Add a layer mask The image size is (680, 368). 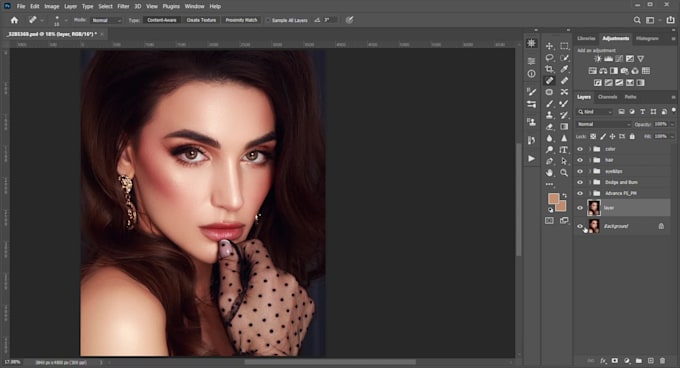click(x=615, y=361)
